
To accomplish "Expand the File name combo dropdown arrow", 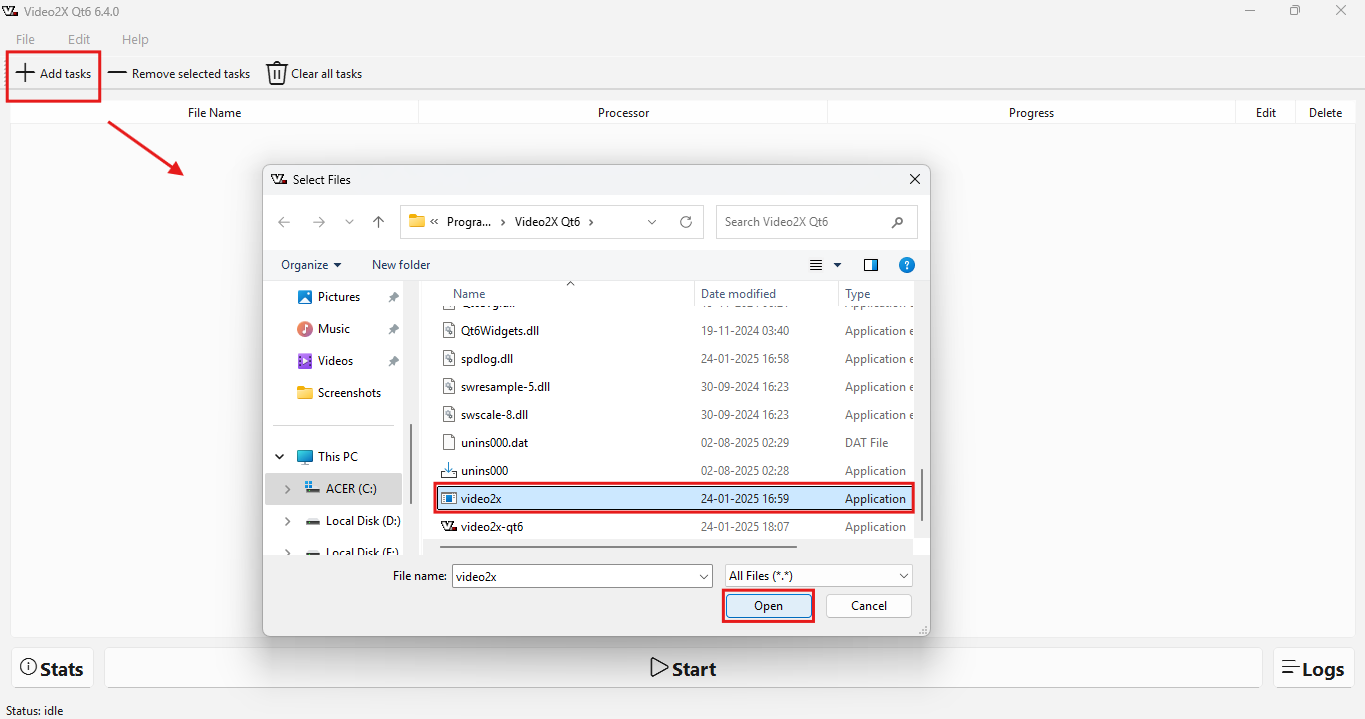I will coord(704,576).
